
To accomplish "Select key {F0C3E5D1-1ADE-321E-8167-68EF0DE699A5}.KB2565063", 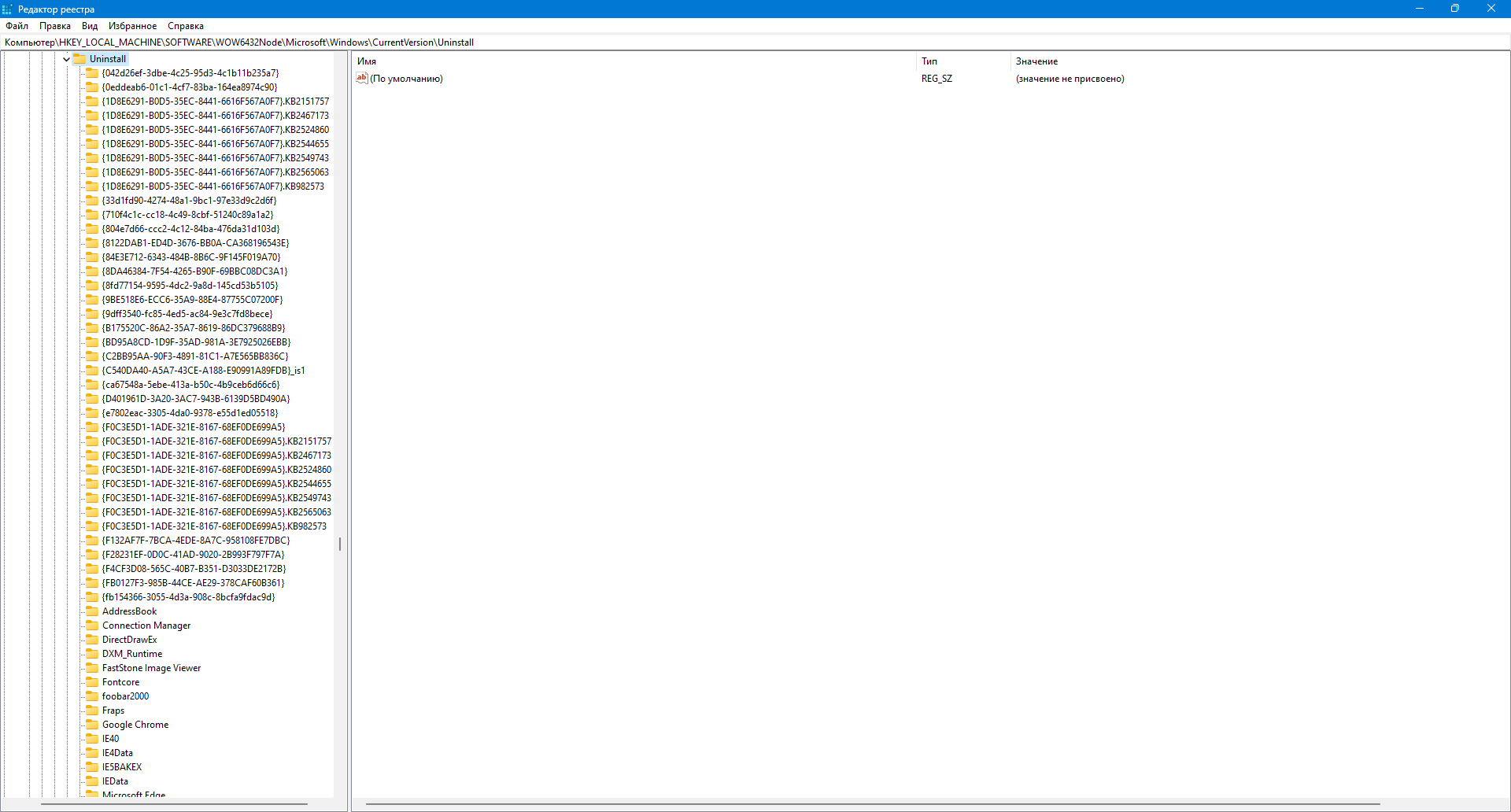I will tap(216, 512).
